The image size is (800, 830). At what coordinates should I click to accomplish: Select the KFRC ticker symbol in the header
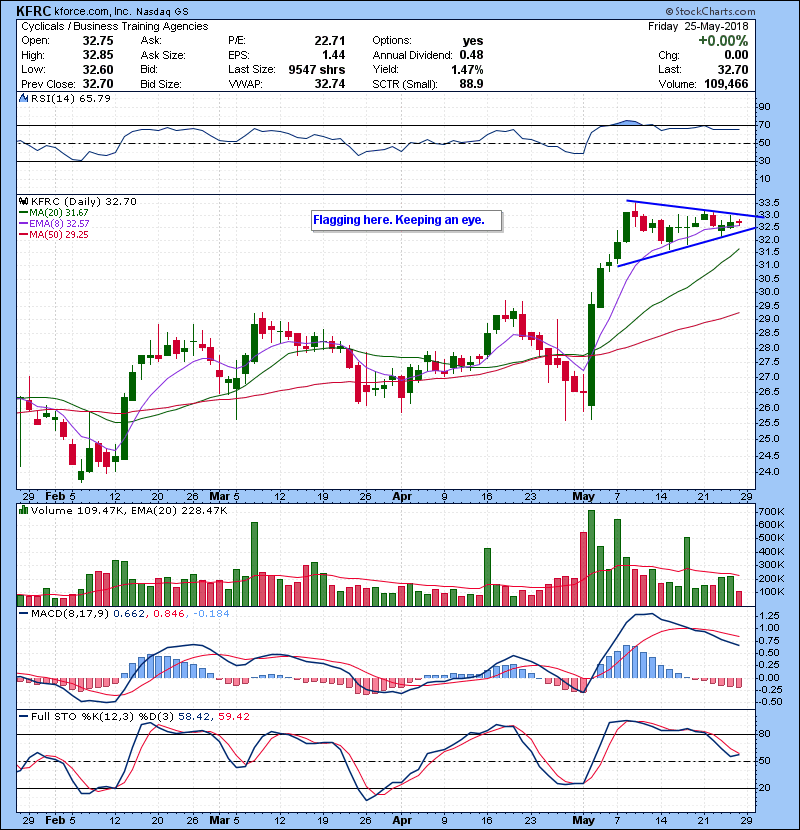click(34, 11)
